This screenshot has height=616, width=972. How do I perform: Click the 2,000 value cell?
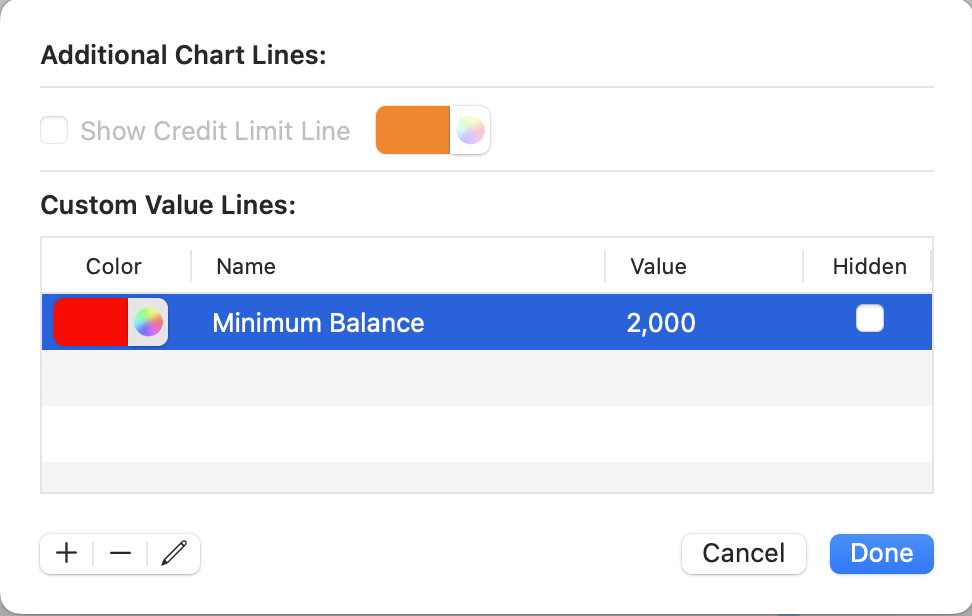(x=661, y=323)
